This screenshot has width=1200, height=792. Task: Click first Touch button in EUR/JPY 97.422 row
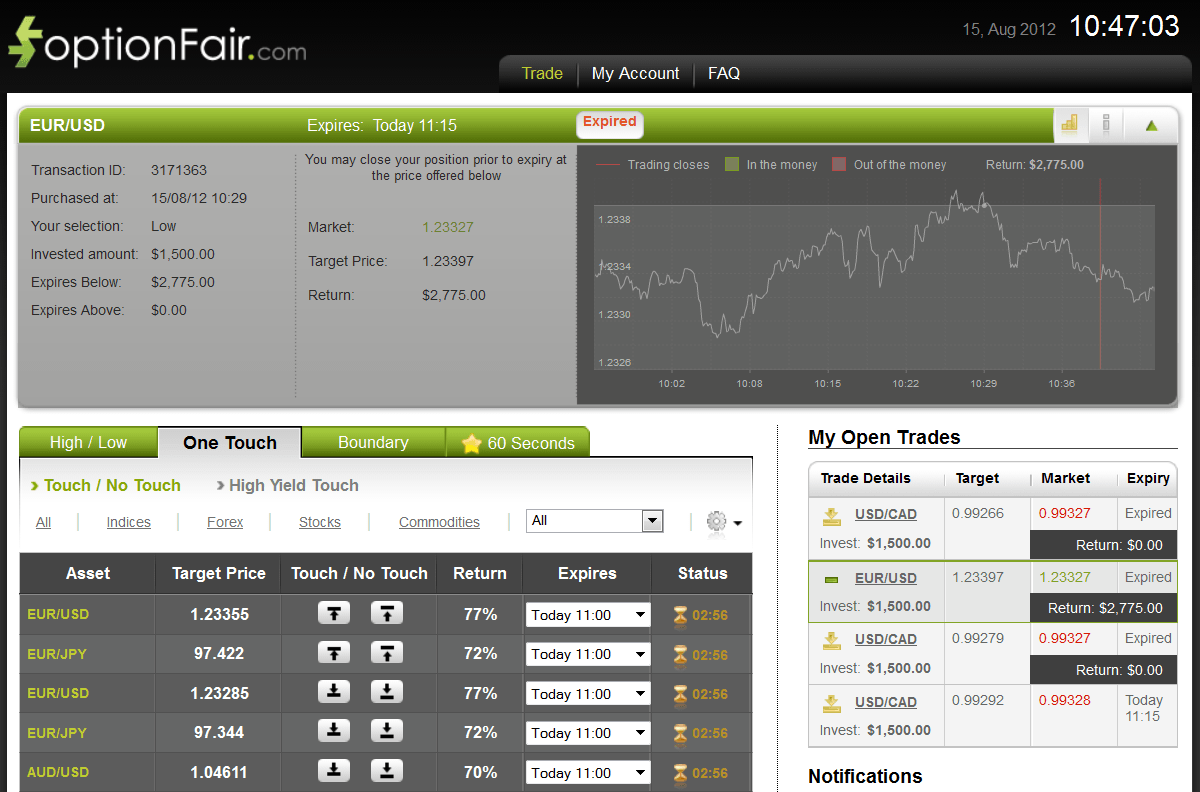pos(334,653)
